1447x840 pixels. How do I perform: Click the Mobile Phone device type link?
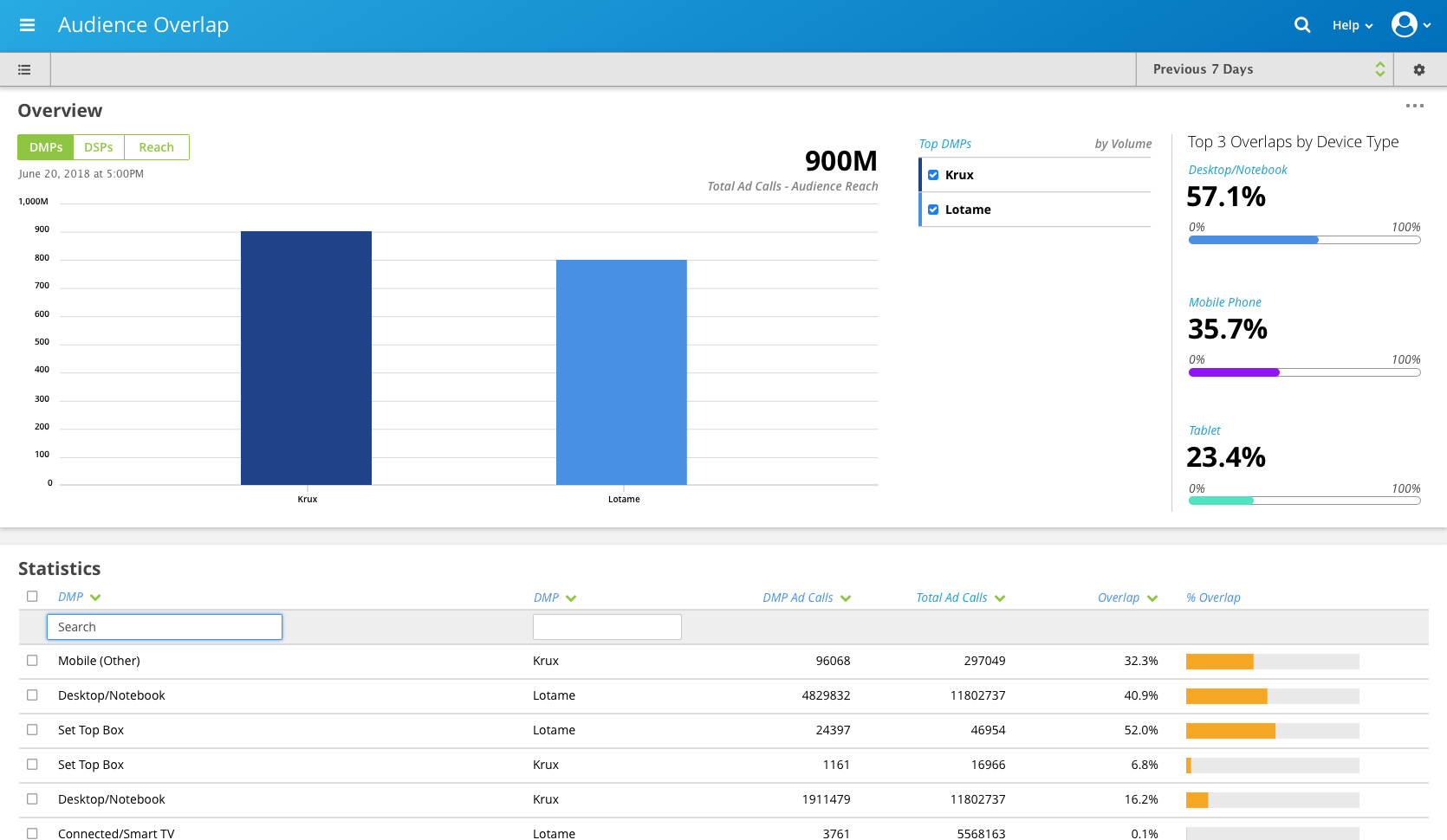pyautogui.click(x=1224, y=302)
